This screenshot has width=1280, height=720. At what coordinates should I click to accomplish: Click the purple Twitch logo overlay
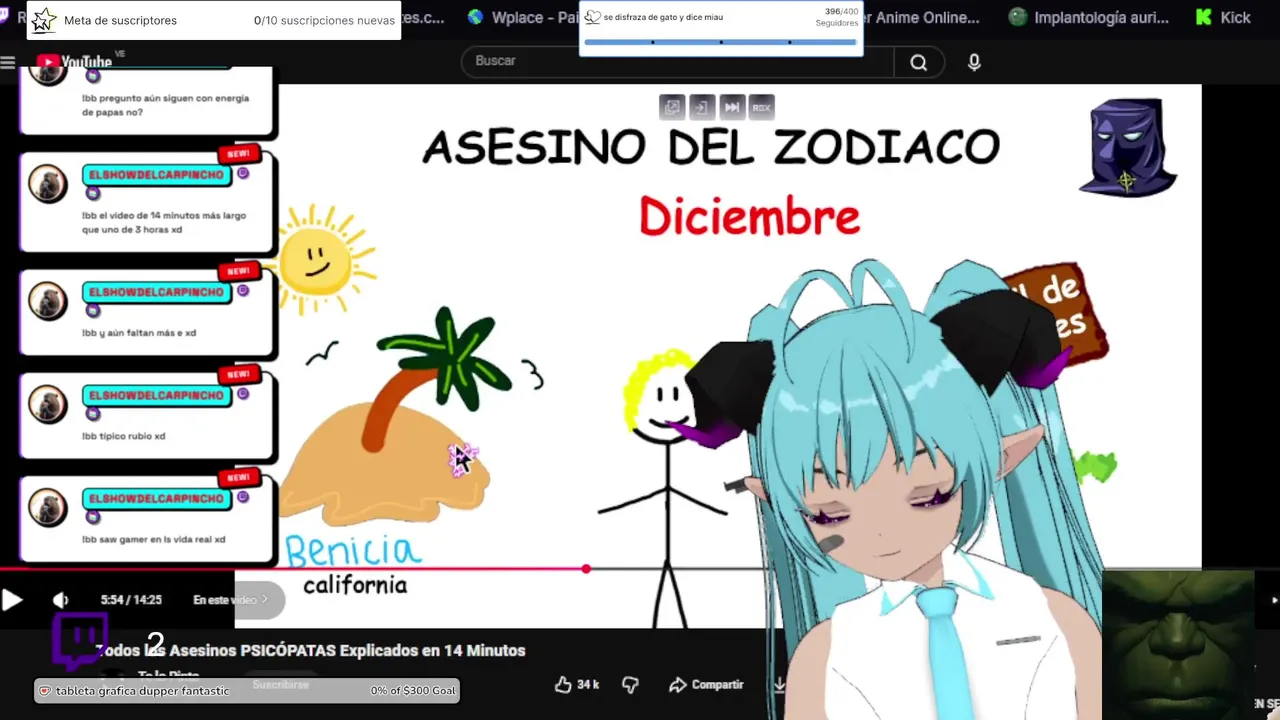[79, 643]
